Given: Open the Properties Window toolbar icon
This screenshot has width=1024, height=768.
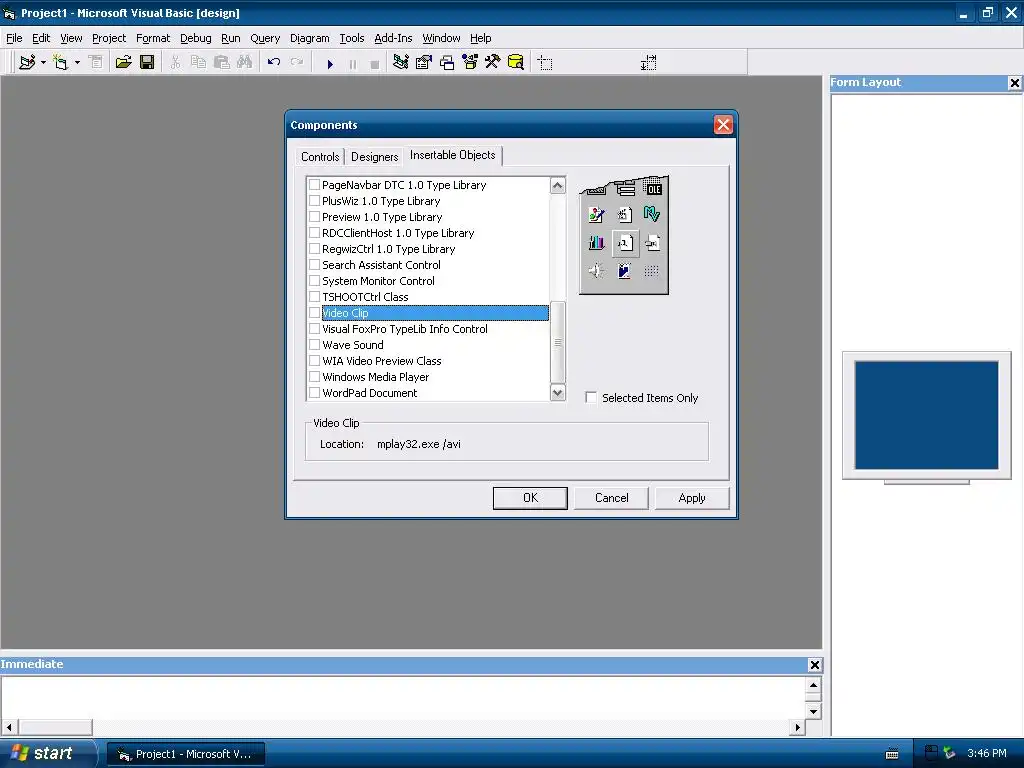Looking at the screenshot, I should 424,63.
